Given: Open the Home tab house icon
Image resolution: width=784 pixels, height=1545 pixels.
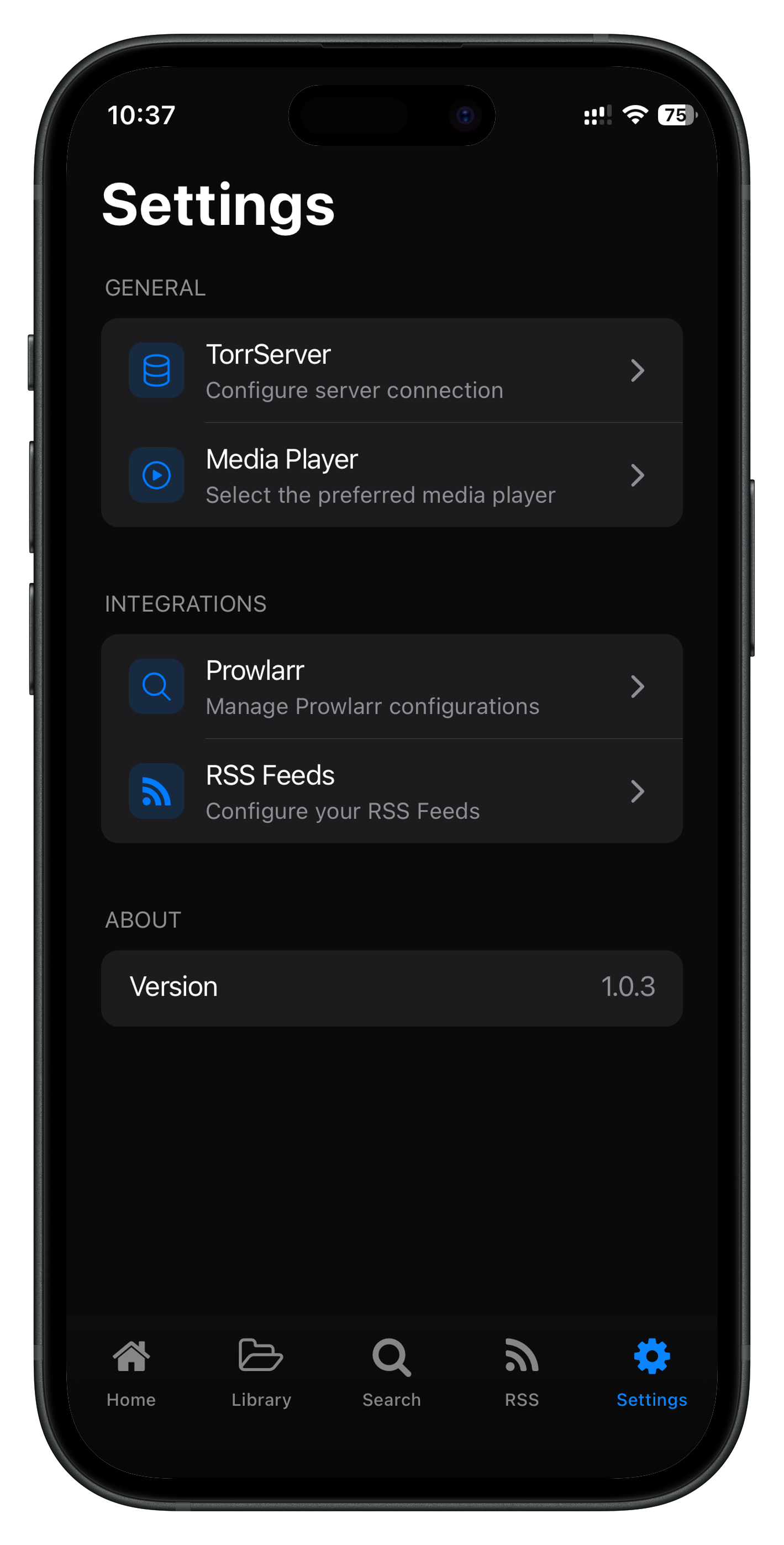Looking at the screenshot, I should 131,1355.
